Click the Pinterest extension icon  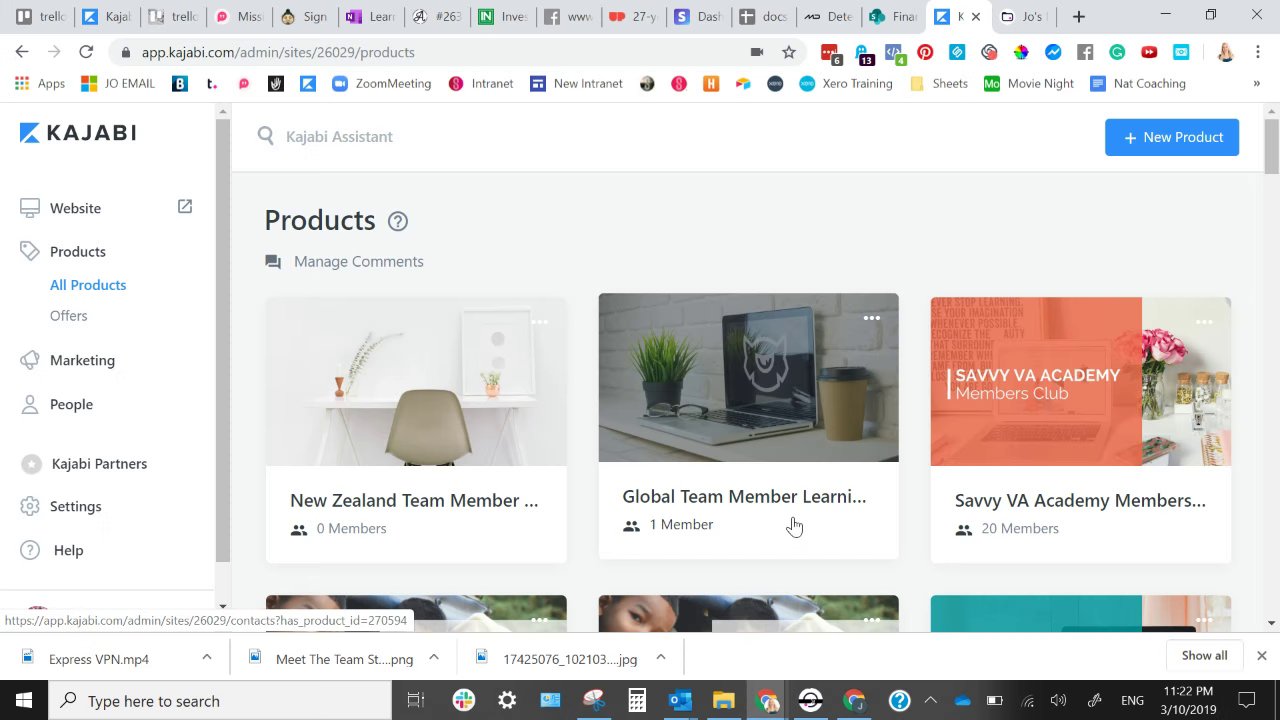pyautogui.click(x=925, y=52)
